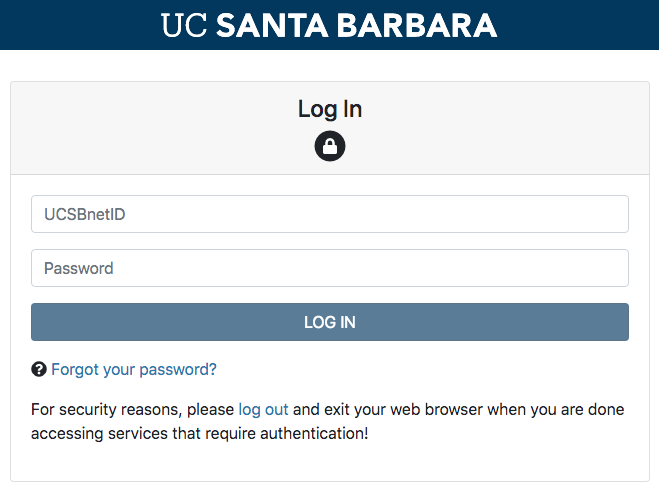Screen dimensions: 659x494
Task: Open the Forgot your password link
Action: tap(134, 370)
